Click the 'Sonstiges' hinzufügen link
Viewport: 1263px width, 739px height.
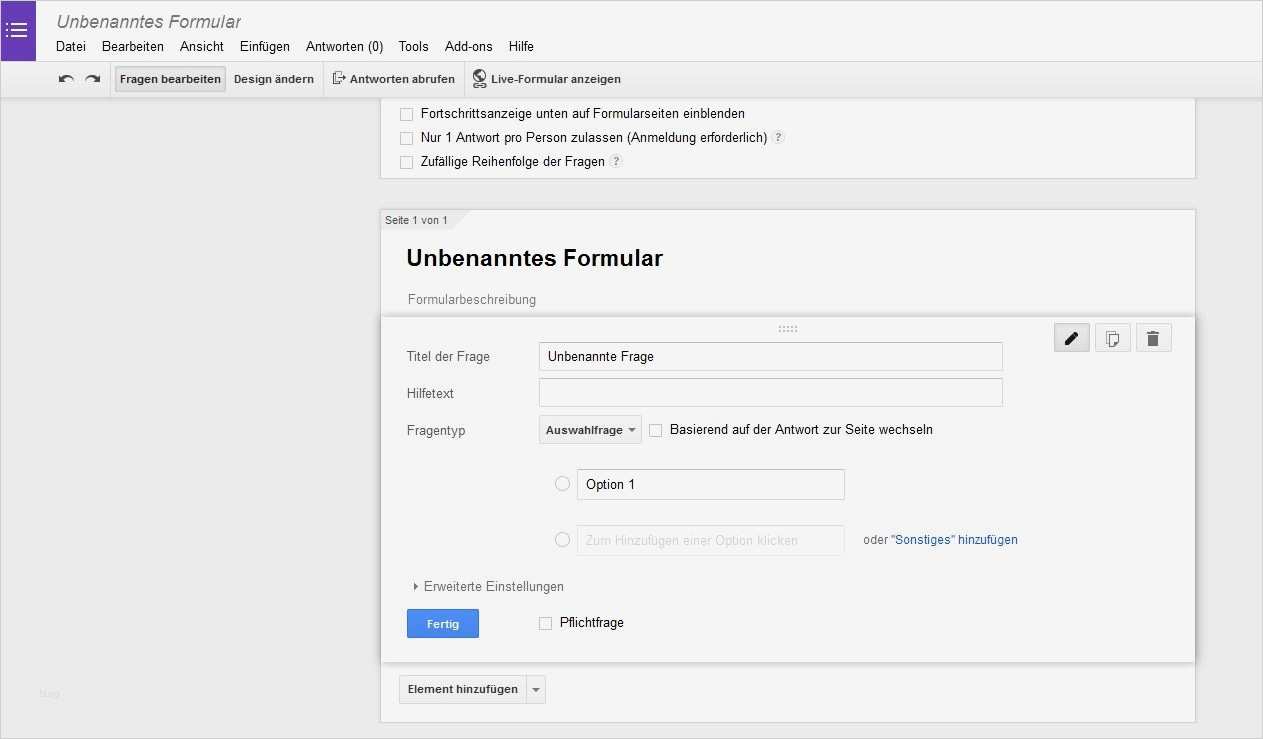953,540
